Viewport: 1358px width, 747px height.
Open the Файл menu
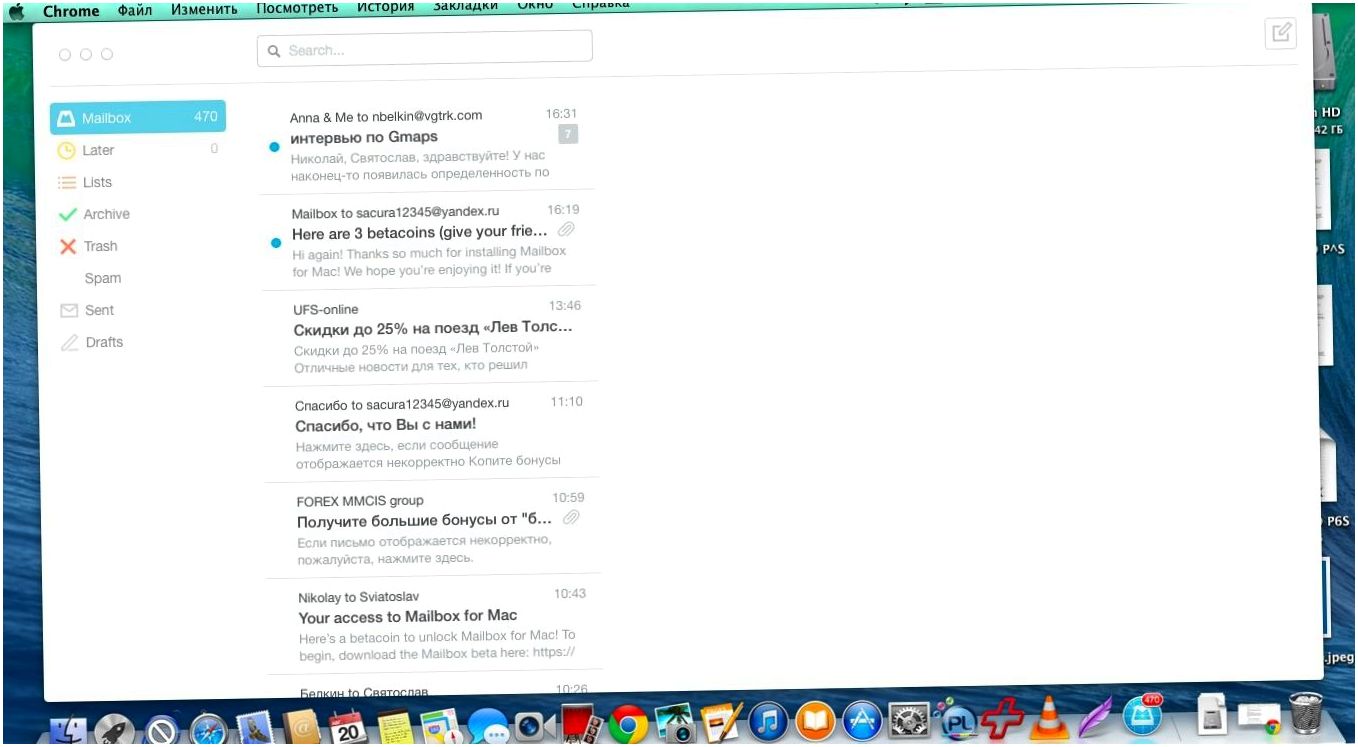(135, 9)
